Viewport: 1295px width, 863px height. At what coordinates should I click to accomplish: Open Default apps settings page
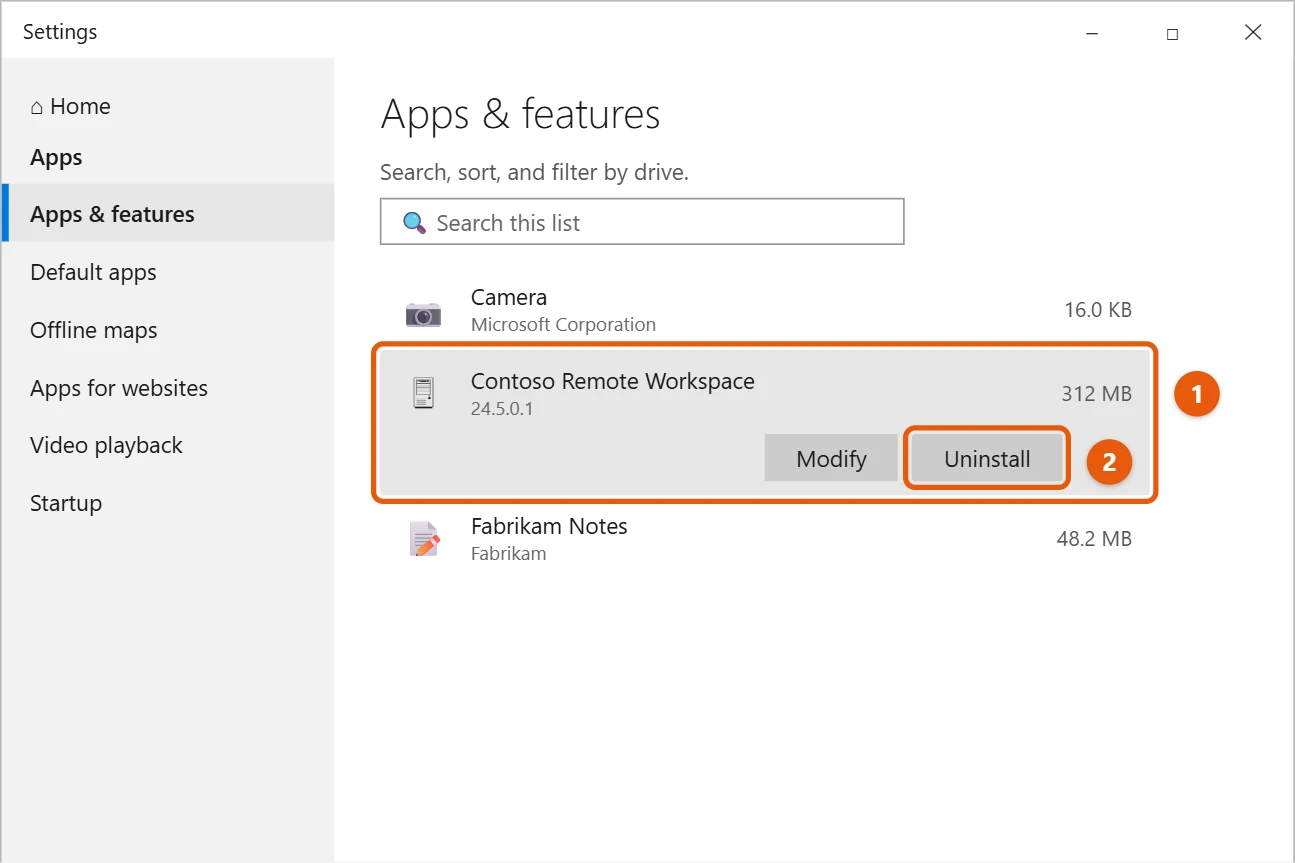pos(93,272)
